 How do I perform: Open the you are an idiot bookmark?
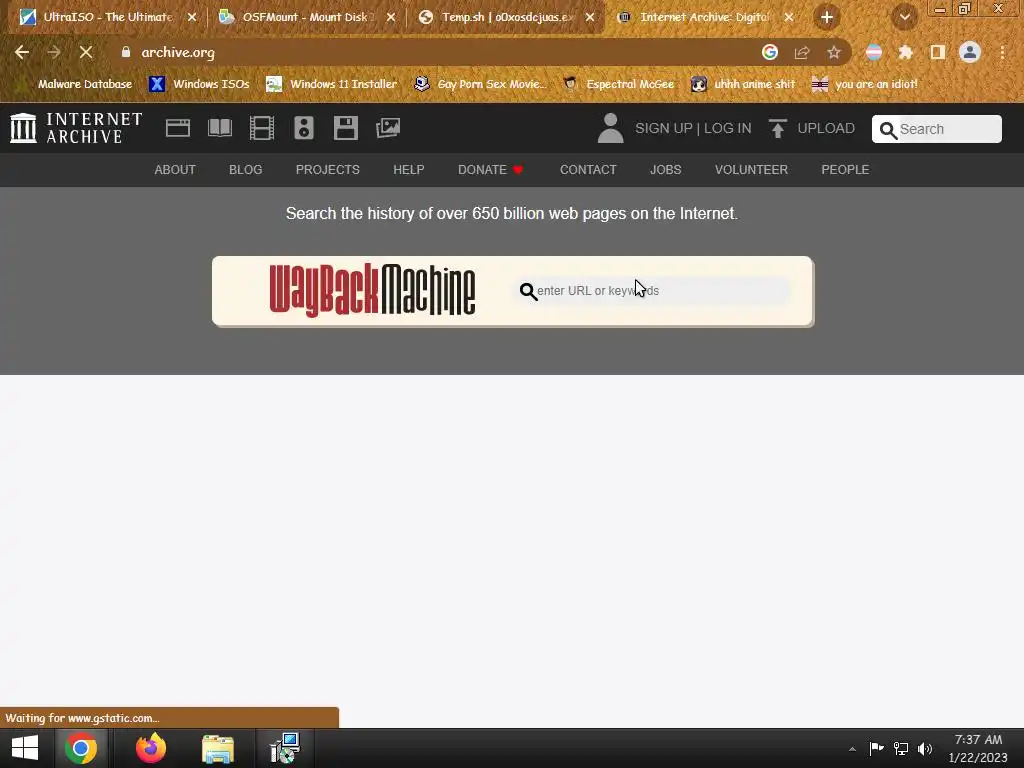coord(865,84)
